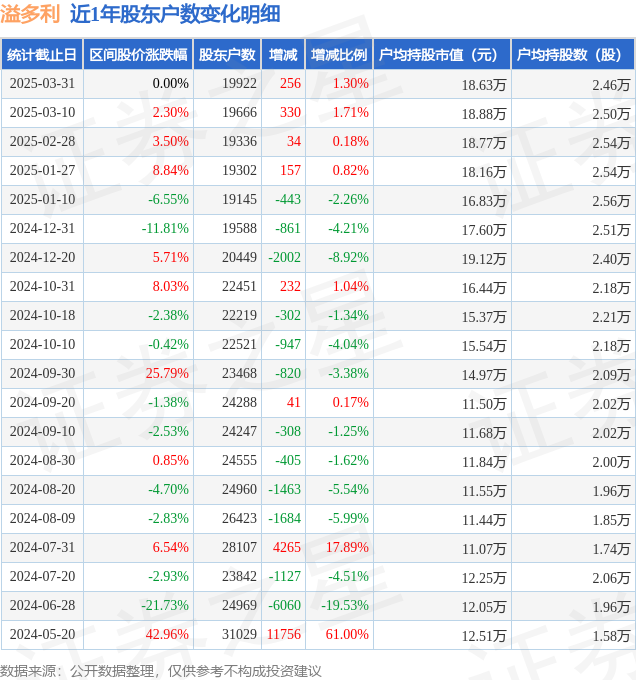Screen dimensions: 636x680
Task: Click the -6060 decrease value
Action: [284, 605]
